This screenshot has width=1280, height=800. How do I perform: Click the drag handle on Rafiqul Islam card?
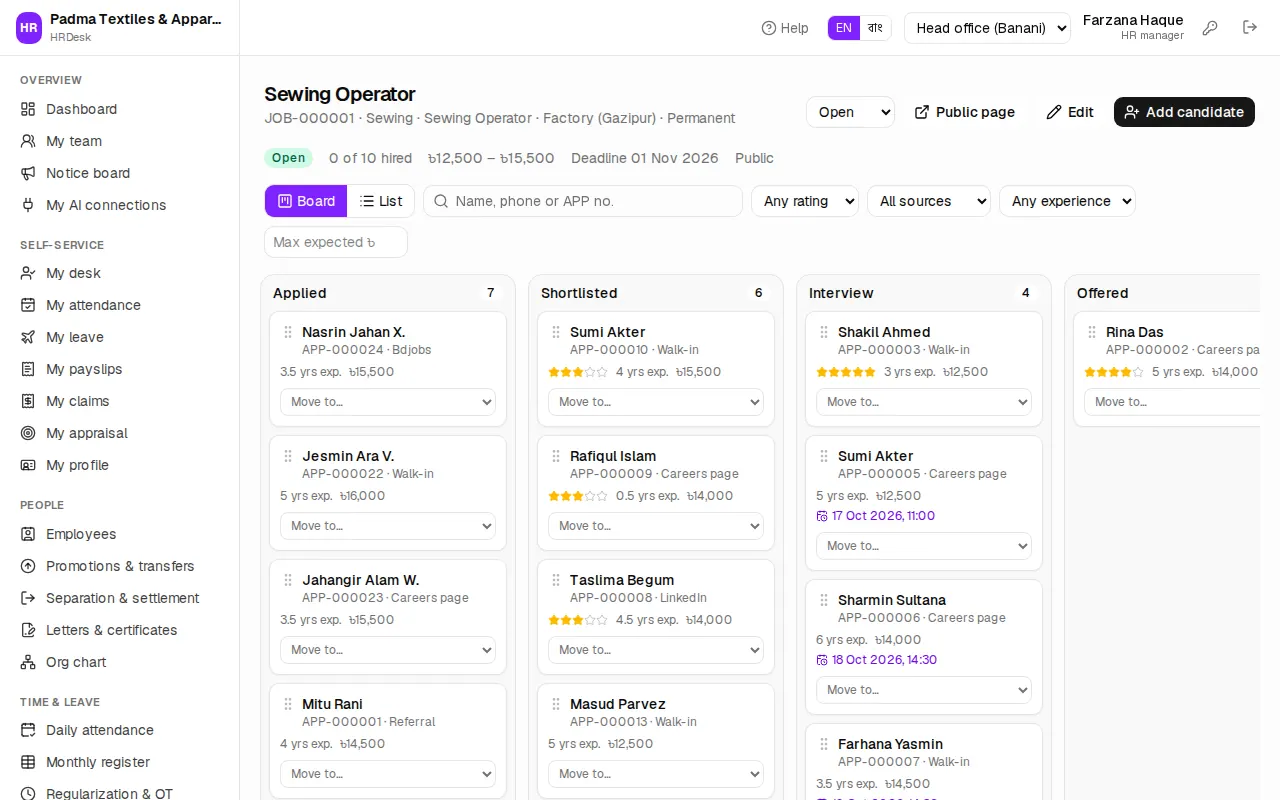tap(556, 456)
